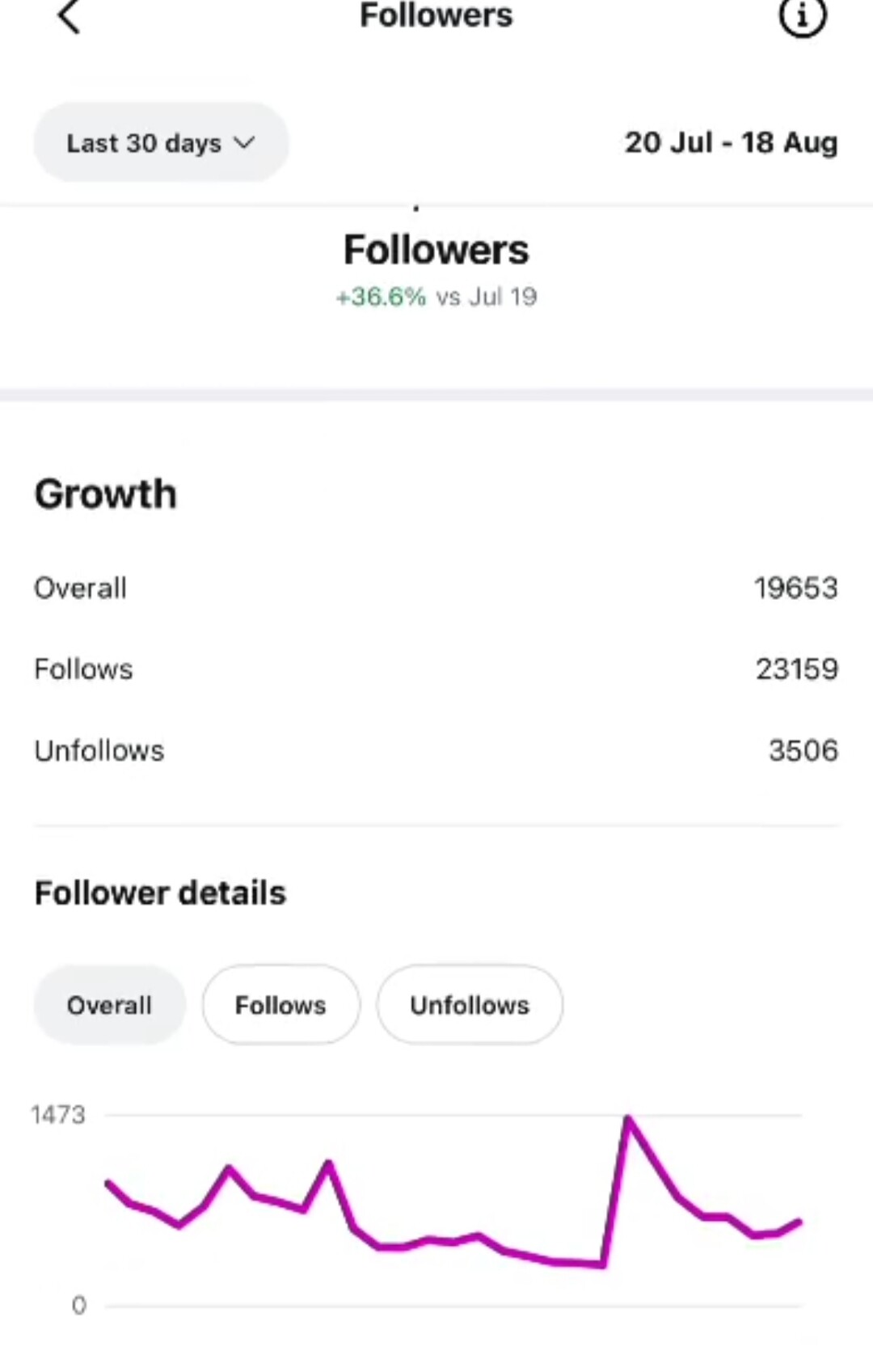Open the info icon at top right

point(803,18)
